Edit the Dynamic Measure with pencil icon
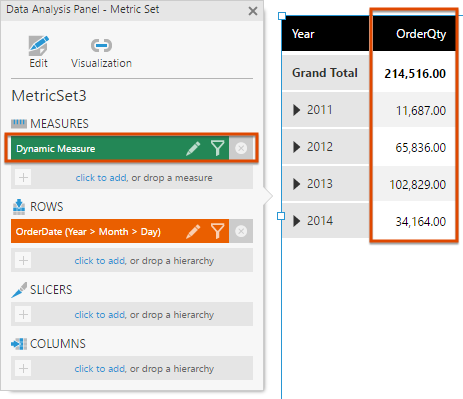The height and width of the screenshot is (399, 463). [193, 148]
